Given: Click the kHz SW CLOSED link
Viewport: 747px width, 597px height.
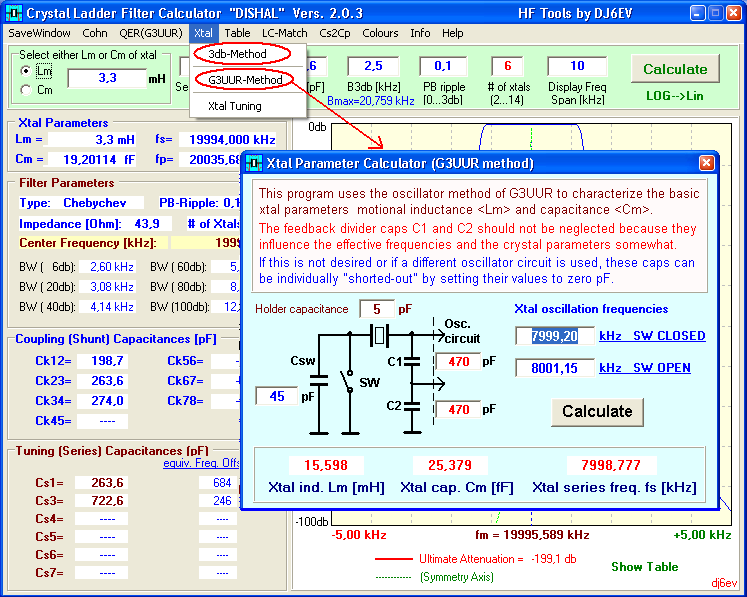Looking at the screenshot, I should [x=652, y=336].
